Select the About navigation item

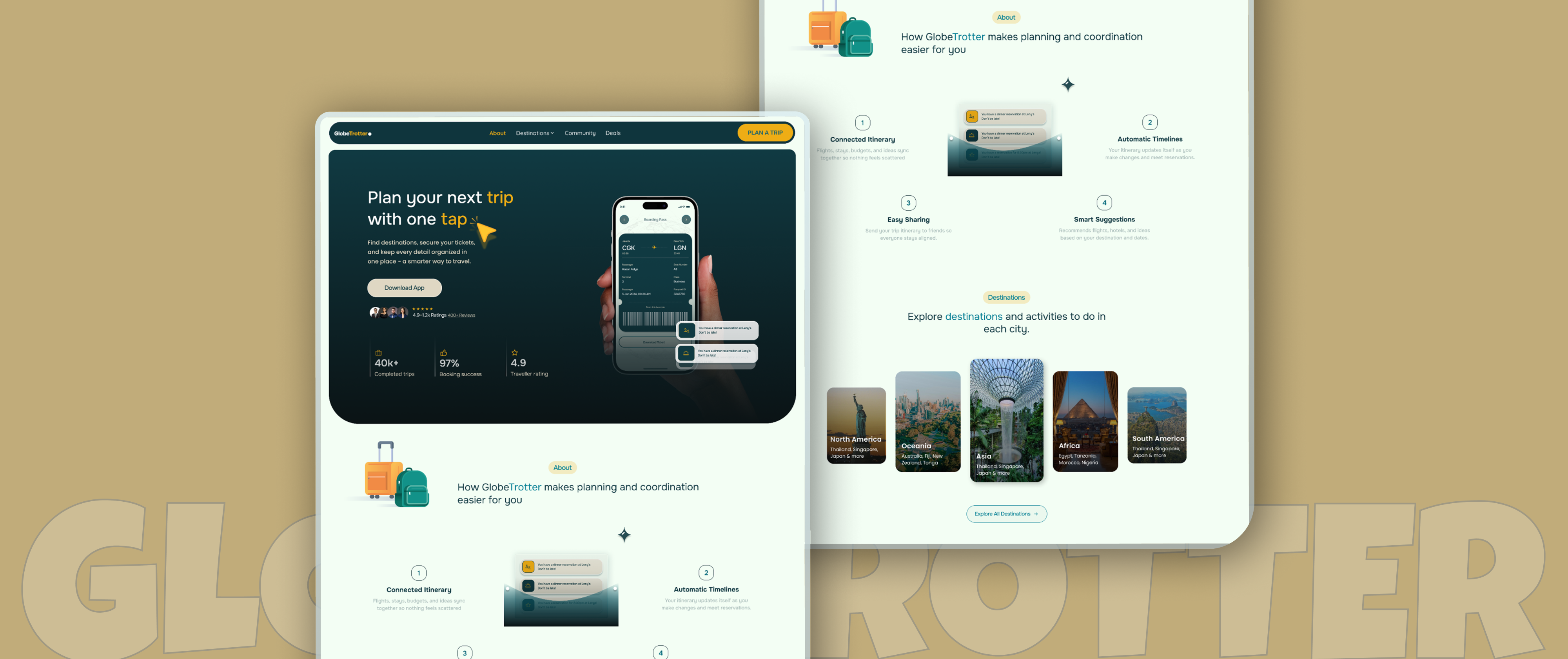coord(497,133)
